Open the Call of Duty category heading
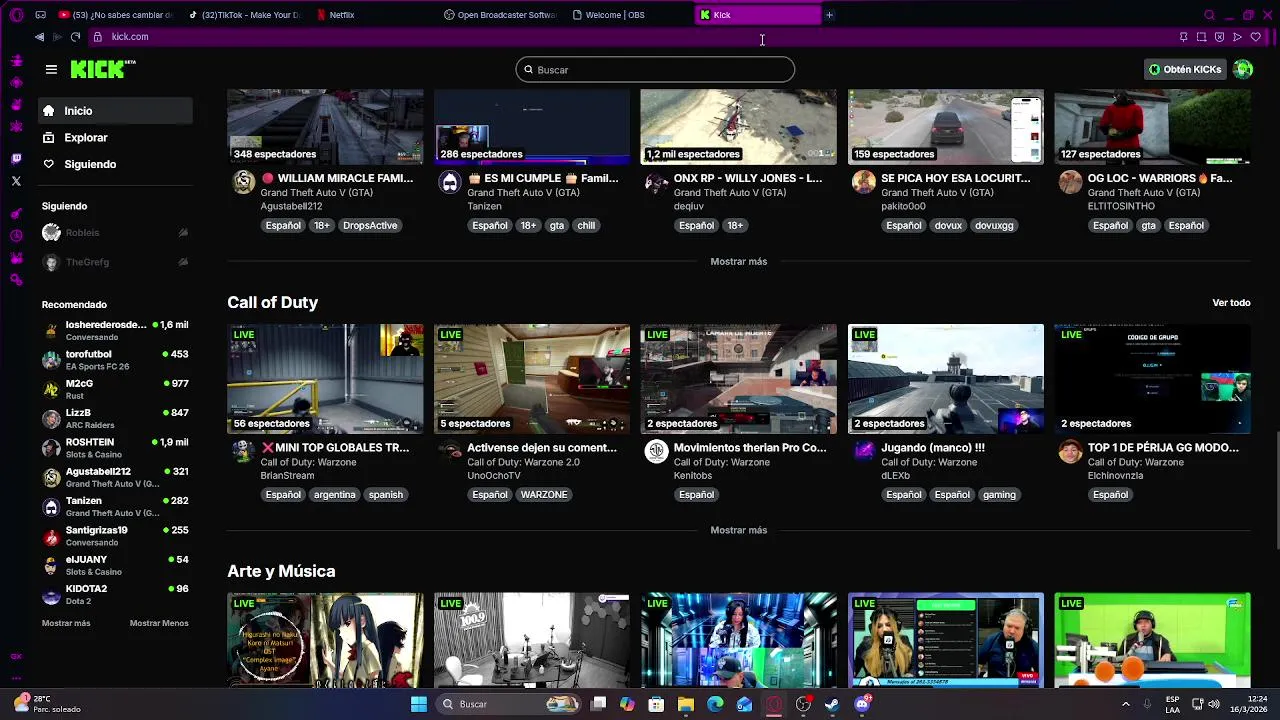1280x720 pixels. 272,302
